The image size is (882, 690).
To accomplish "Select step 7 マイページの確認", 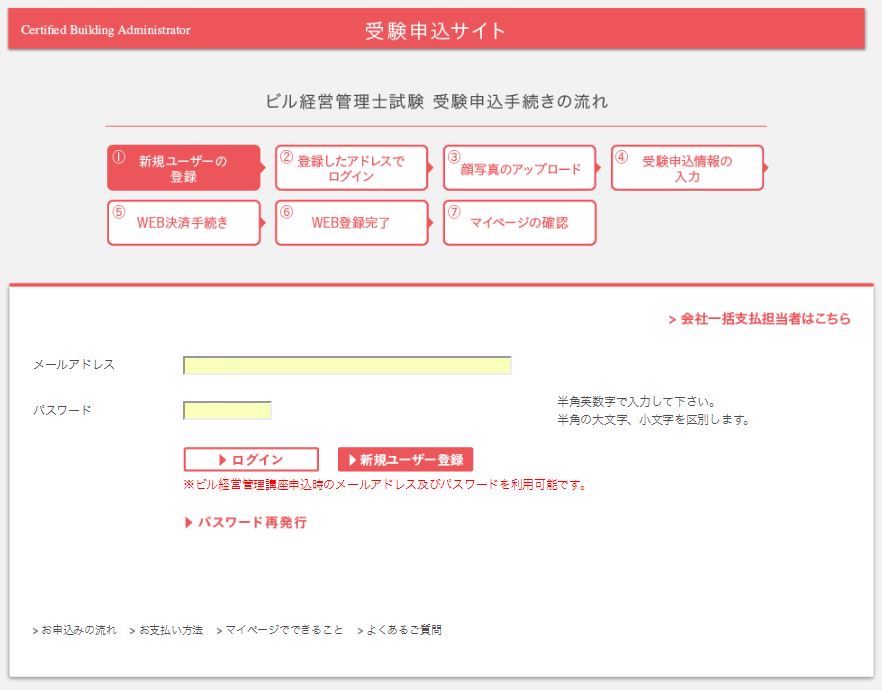I will [x=519, y=223].
